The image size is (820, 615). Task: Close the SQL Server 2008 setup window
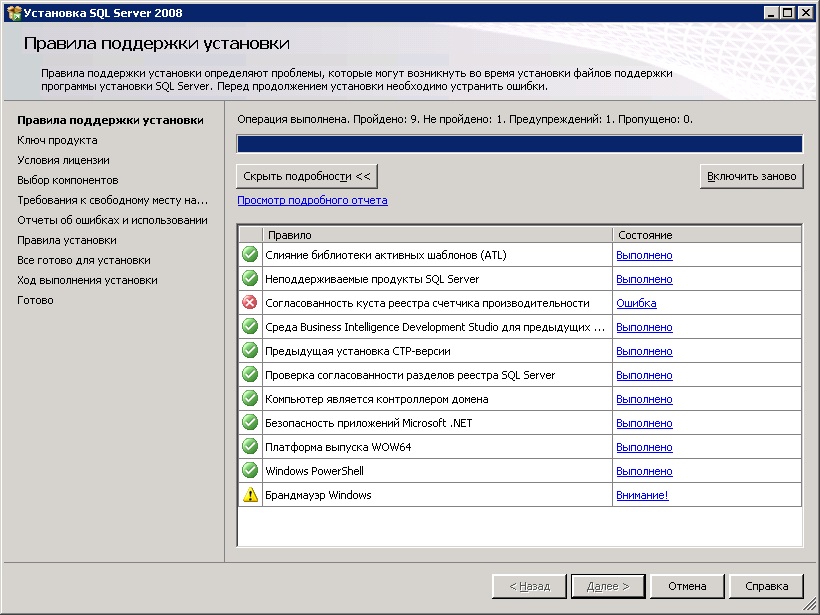click(806, 13)
